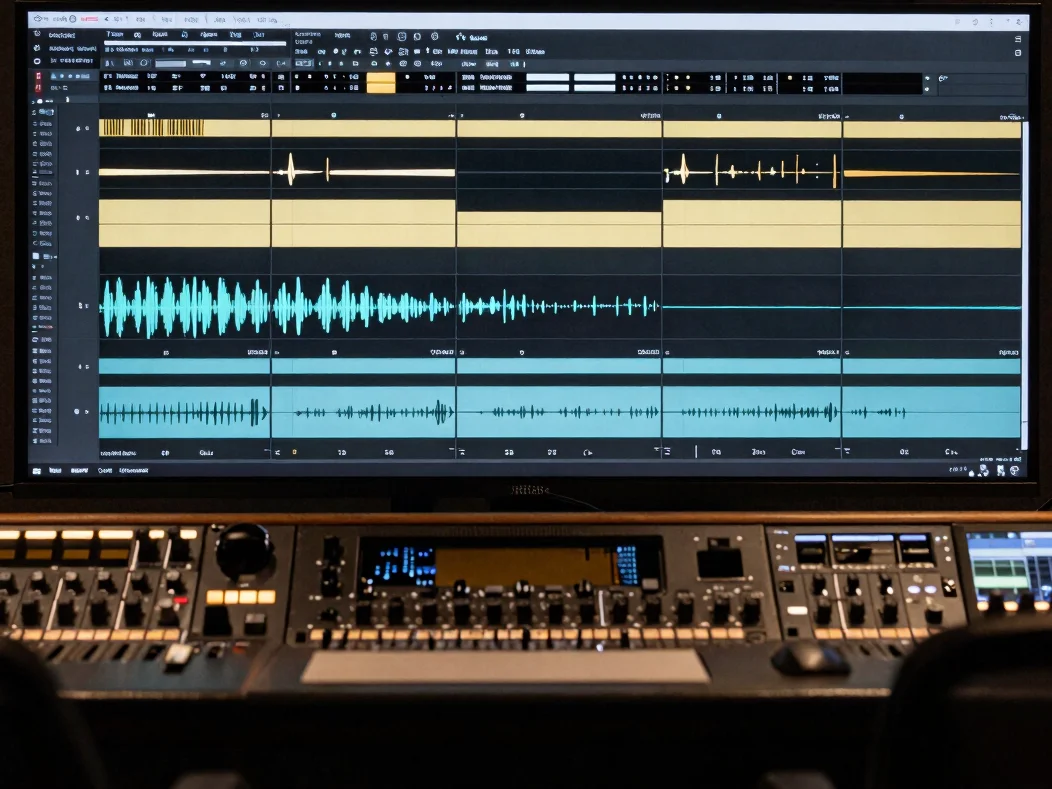
Task: Click the lower-right white value field in the transport
Action: coord(594,88)
